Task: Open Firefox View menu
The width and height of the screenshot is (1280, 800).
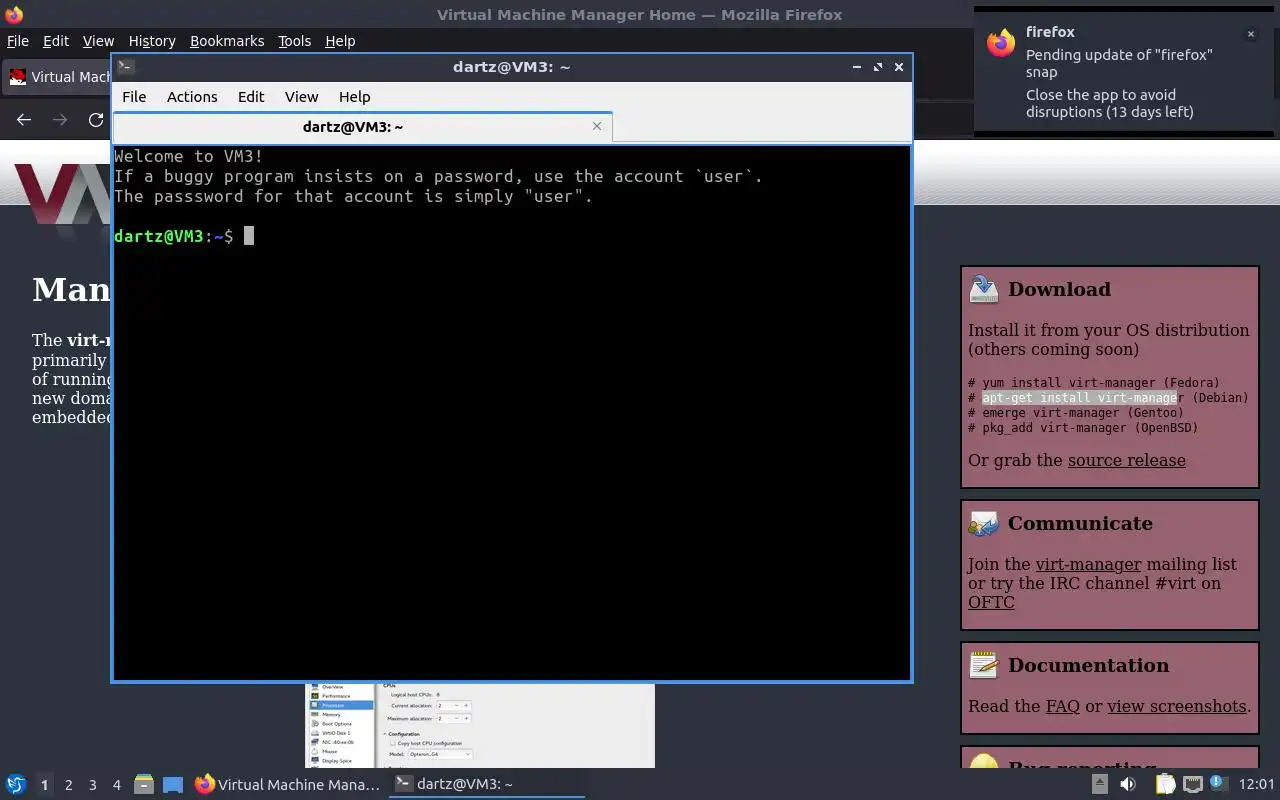Action: coord(98,41)
